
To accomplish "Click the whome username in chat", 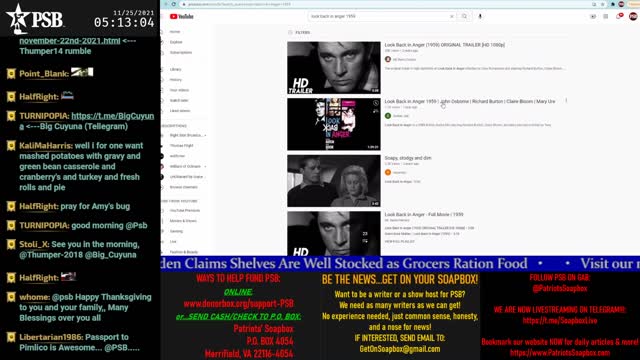I will pyautogui.click(x=34, y=297).
